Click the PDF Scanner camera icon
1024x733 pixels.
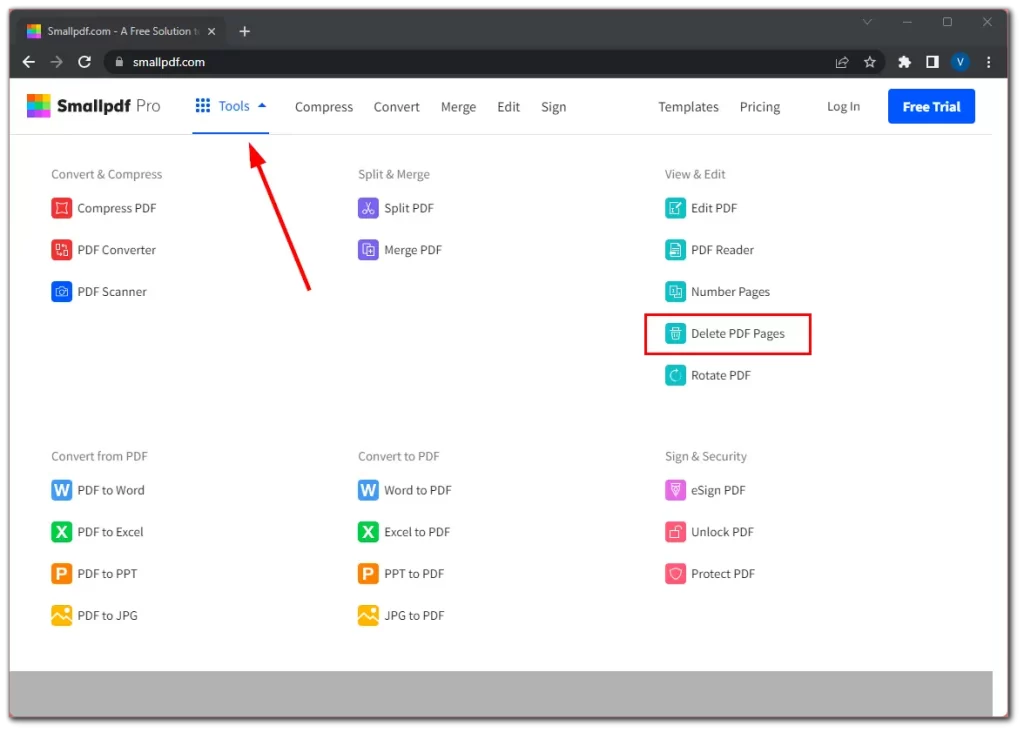click(61, 291)
